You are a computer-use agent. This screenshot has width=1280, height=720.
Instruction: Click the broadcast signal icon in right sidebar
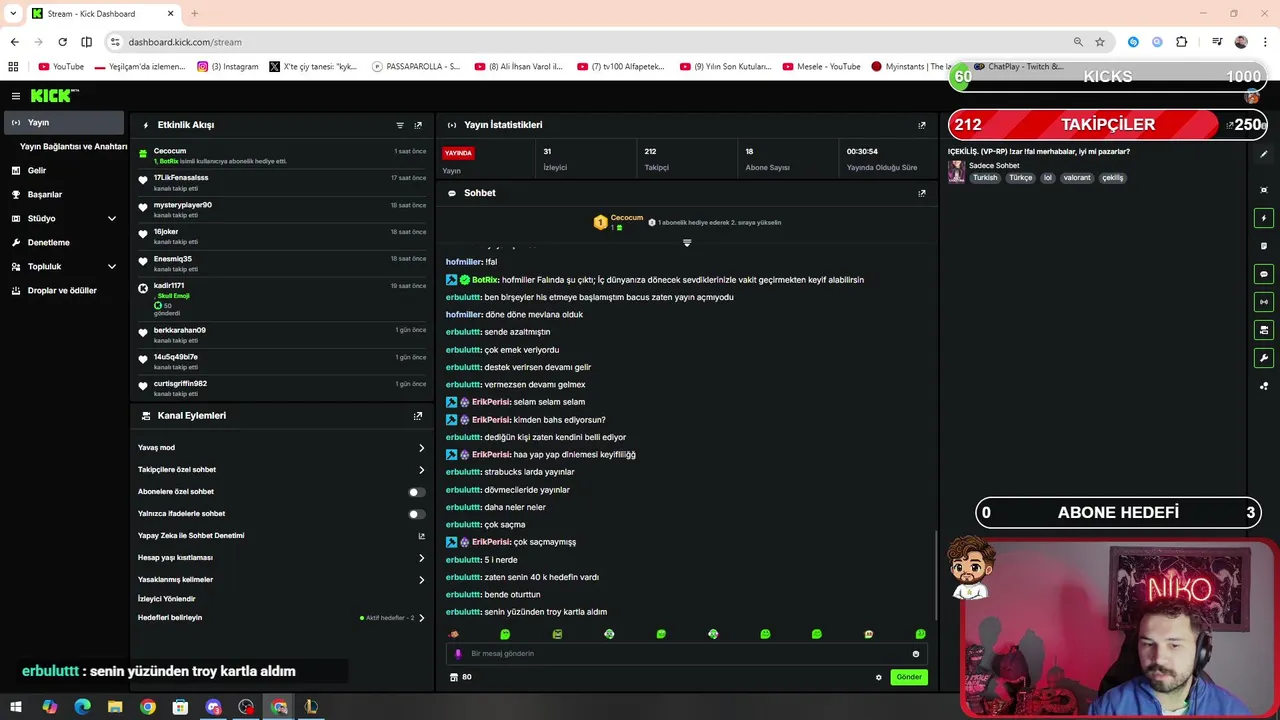pos(1264,302)
